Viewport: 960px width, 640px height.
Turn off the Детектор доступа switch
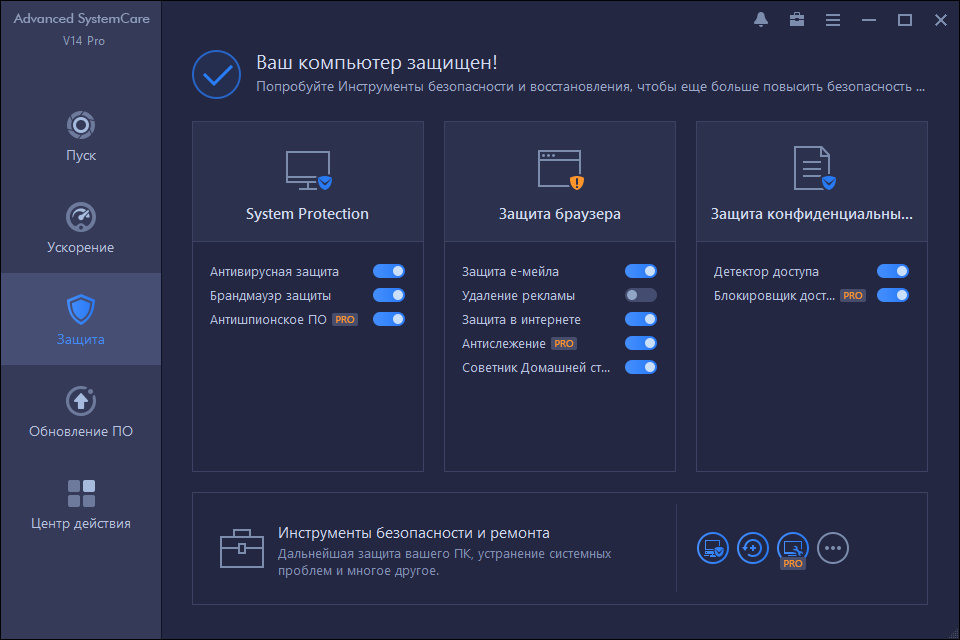891,271
